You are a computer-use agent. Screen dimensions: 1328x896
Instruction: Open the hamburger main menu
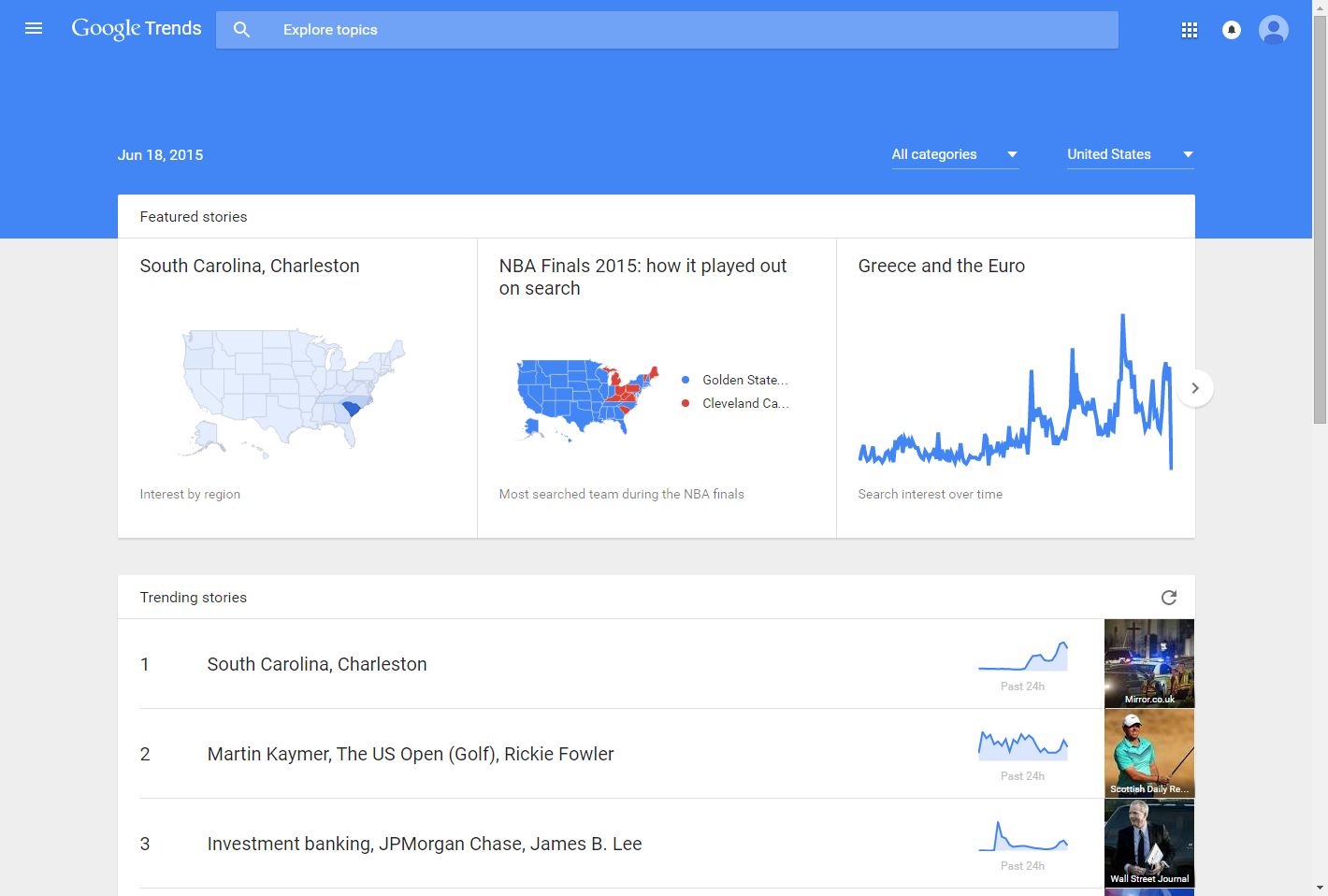point(34,29)
